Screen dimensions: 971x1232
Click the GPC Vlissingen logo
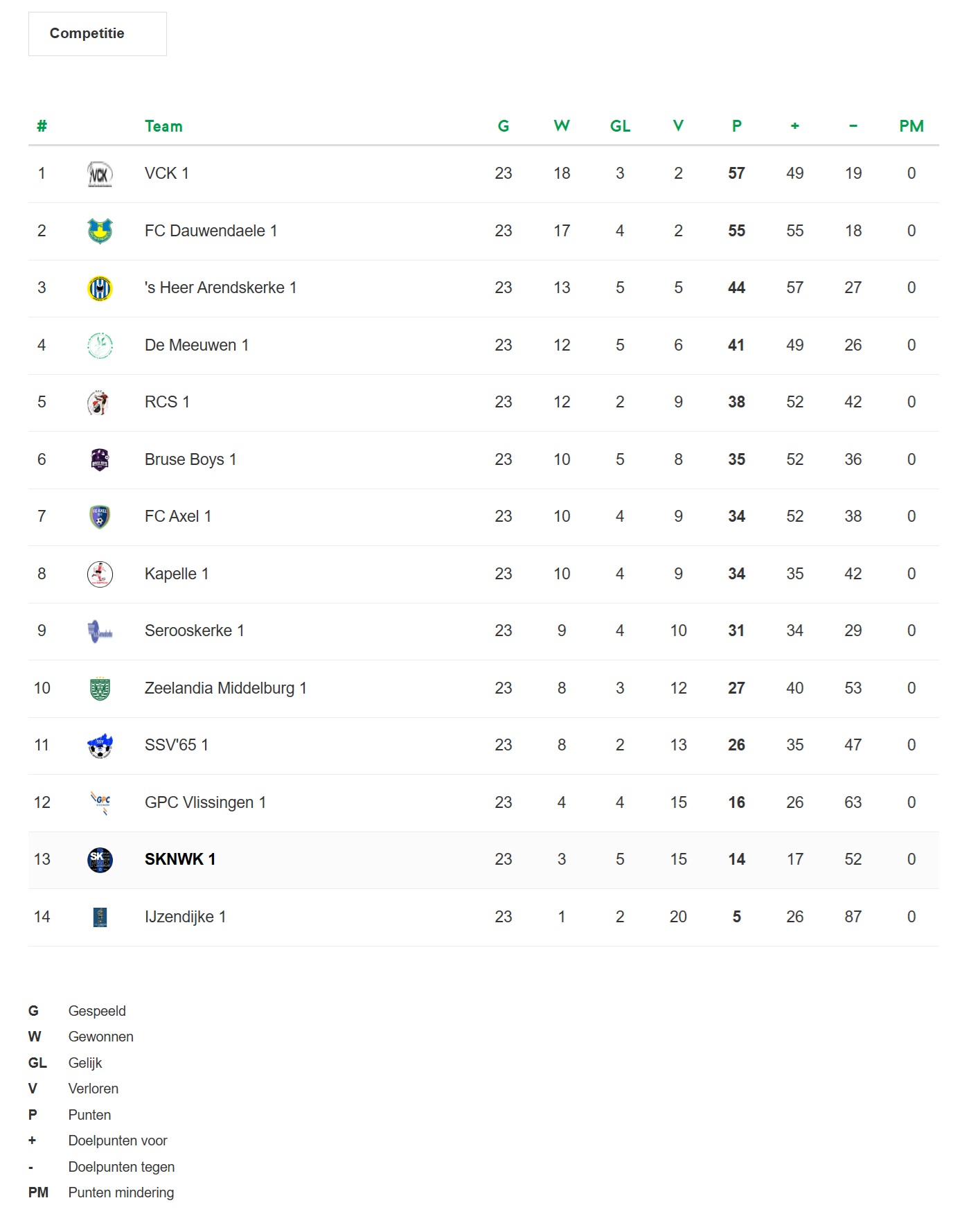(100, 802)
